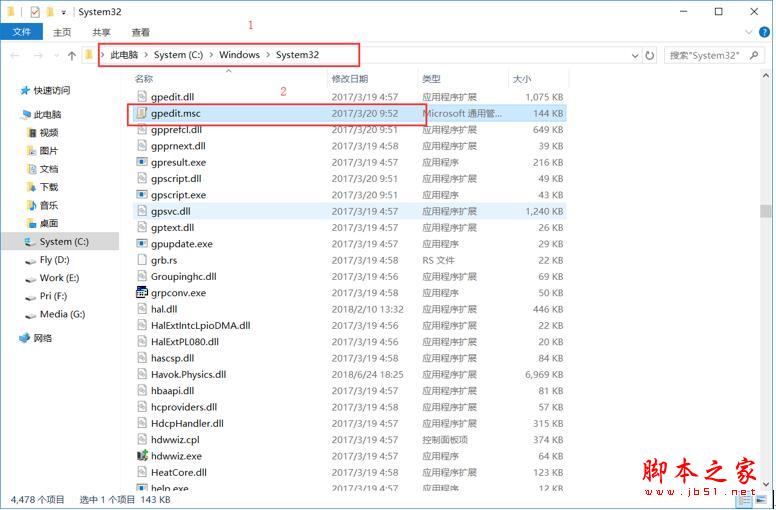776x510 pixels.
Task: Switch to details view icon in status bar
Action: (742, 502)
